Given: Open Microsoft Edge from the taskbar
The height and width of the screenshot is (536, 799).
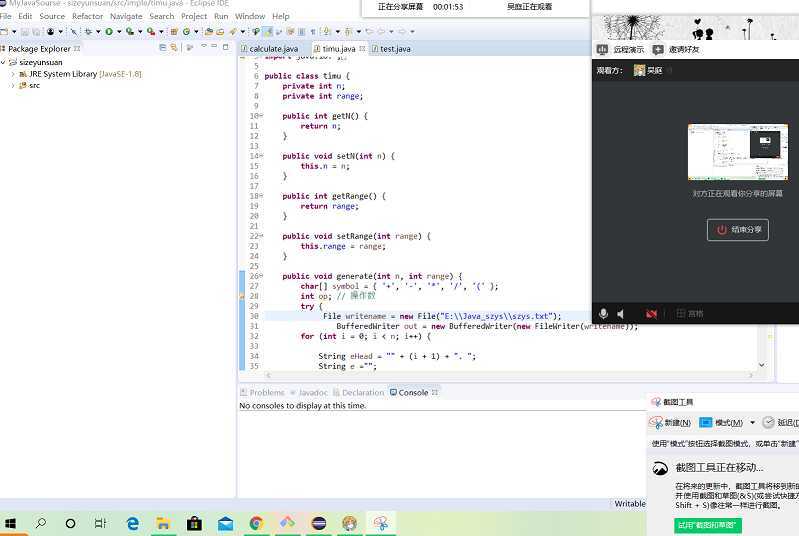Looking at the screenshot, I should [132, 523].
